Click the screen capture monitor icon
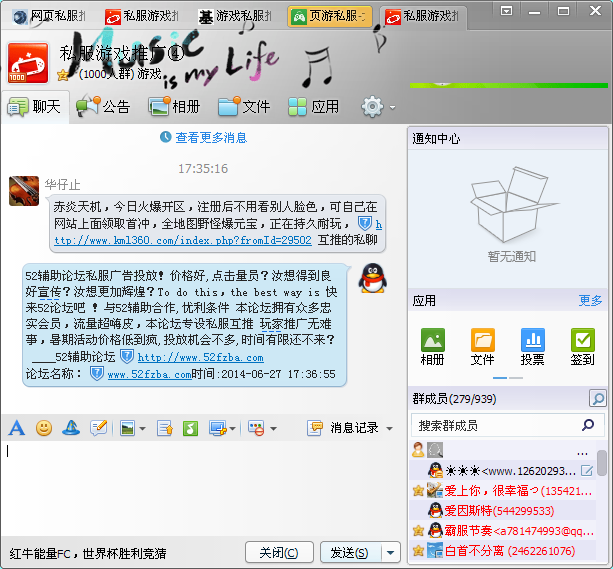Image resolution: width=613 pixels, height=569 pixels. [218, 428]
